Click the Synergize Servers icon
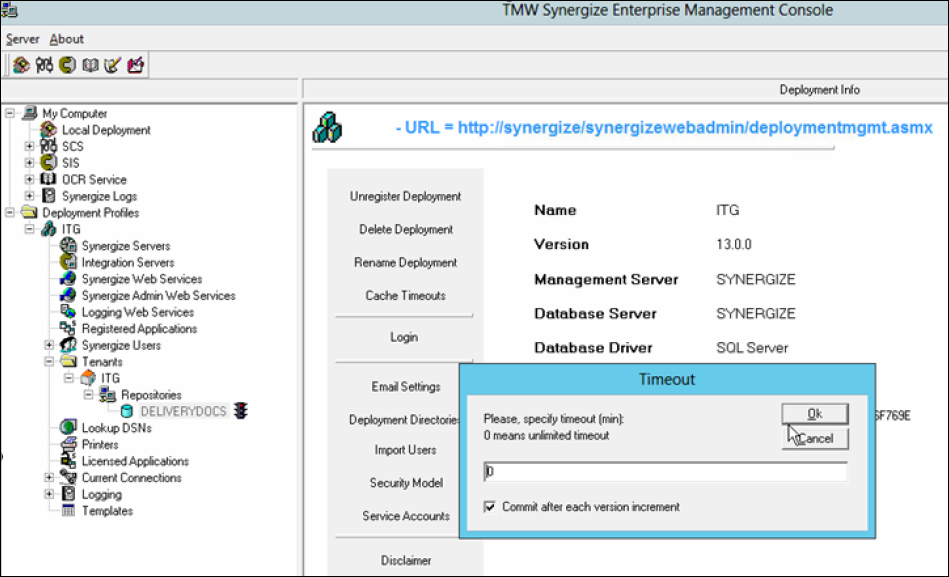The height and width of the screenshot is (577, 949). click(x=68, y=245)
